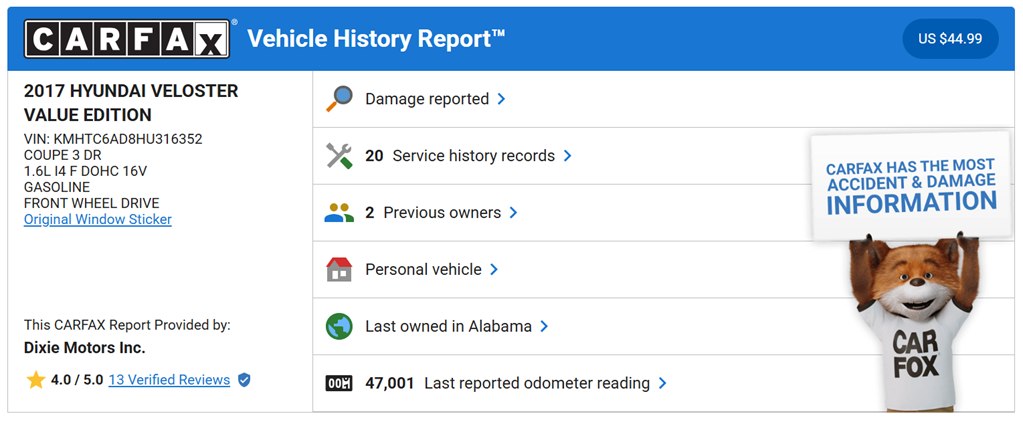The height and width of the screenshot is (424, 1023).
Task: Click the two-person previous owners icon
Action: coord(339,213)
